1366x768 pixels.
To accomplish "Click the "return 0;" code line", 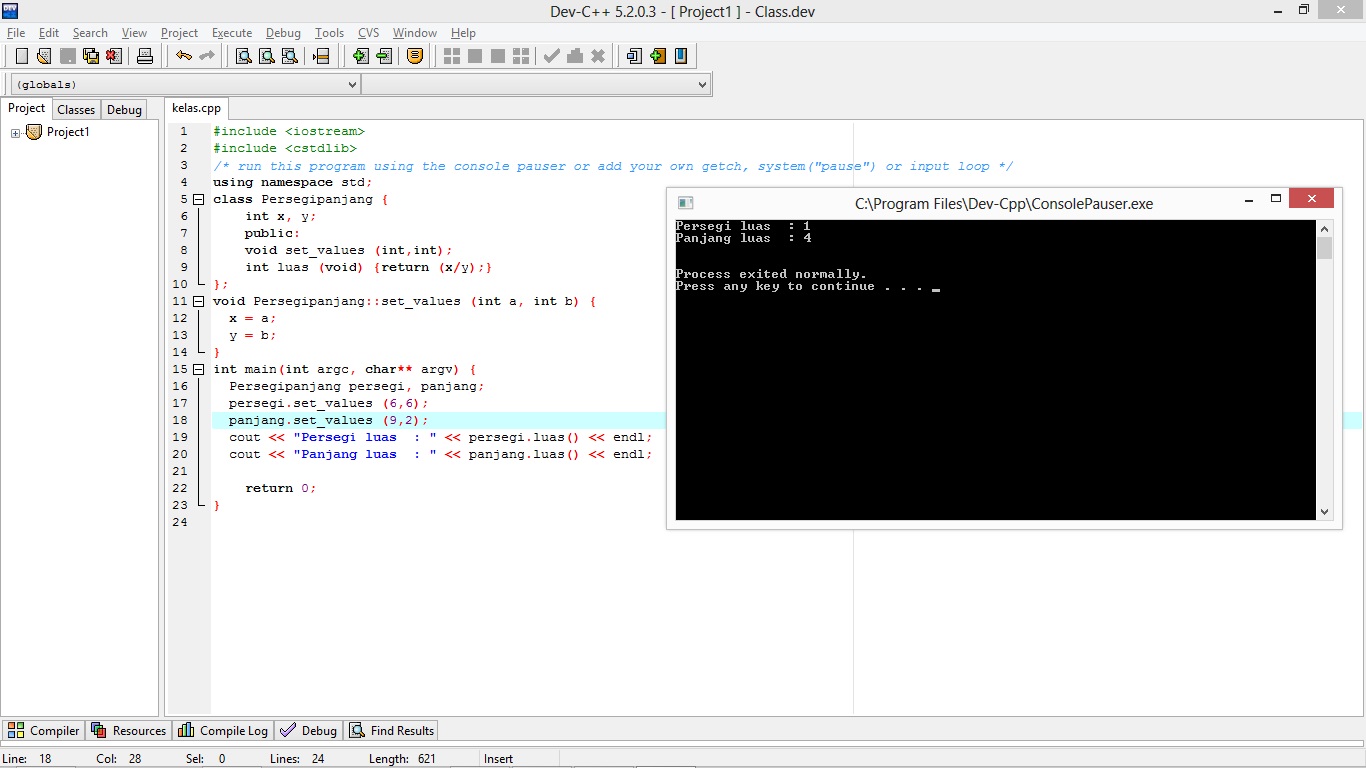I will point(280,488).
